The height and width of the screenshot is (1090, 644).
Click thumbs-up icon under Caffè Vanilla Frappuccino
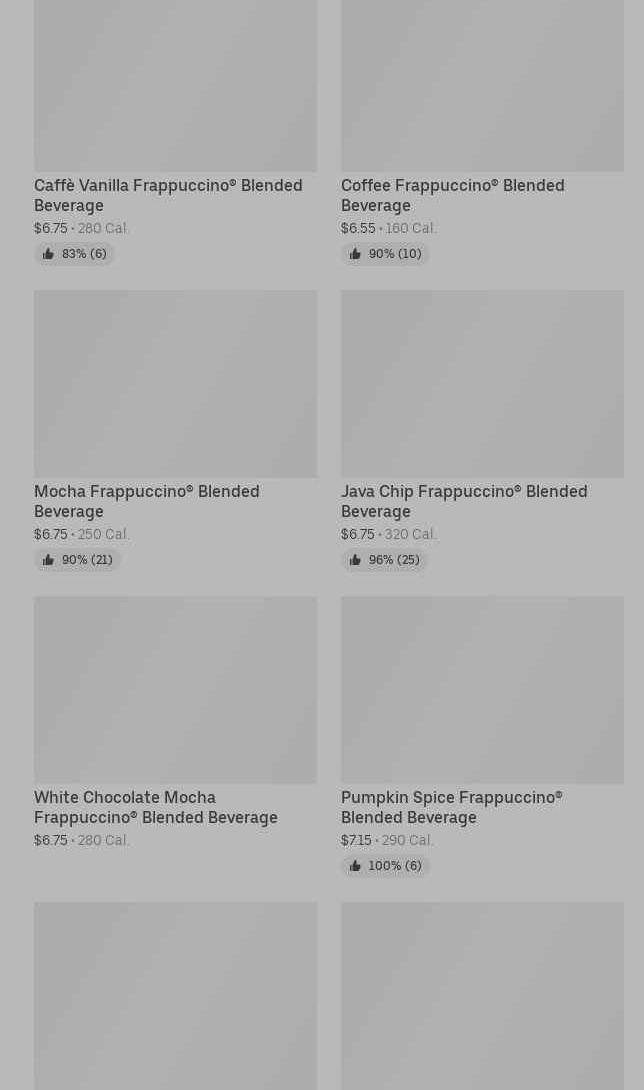[48, 254]
